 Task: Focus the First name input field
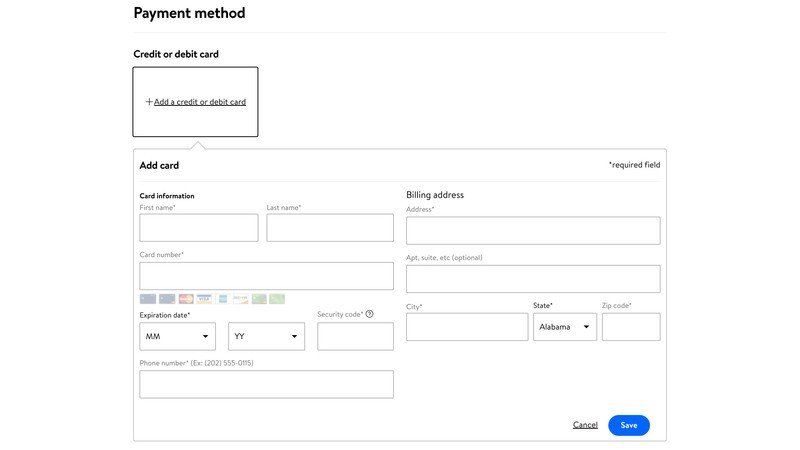[x=198, y=228]
